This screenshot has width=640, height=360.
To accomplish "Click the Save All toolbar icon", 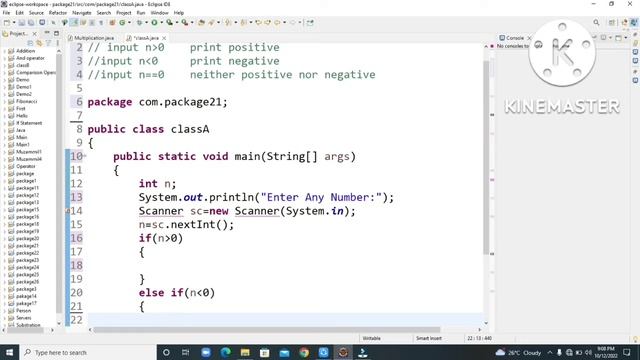I will [x=31, y=22].
